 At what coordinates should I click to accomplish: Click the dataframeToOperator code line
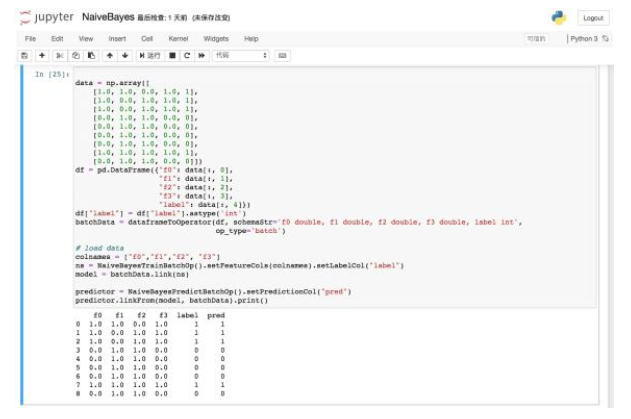pos(298,222)
